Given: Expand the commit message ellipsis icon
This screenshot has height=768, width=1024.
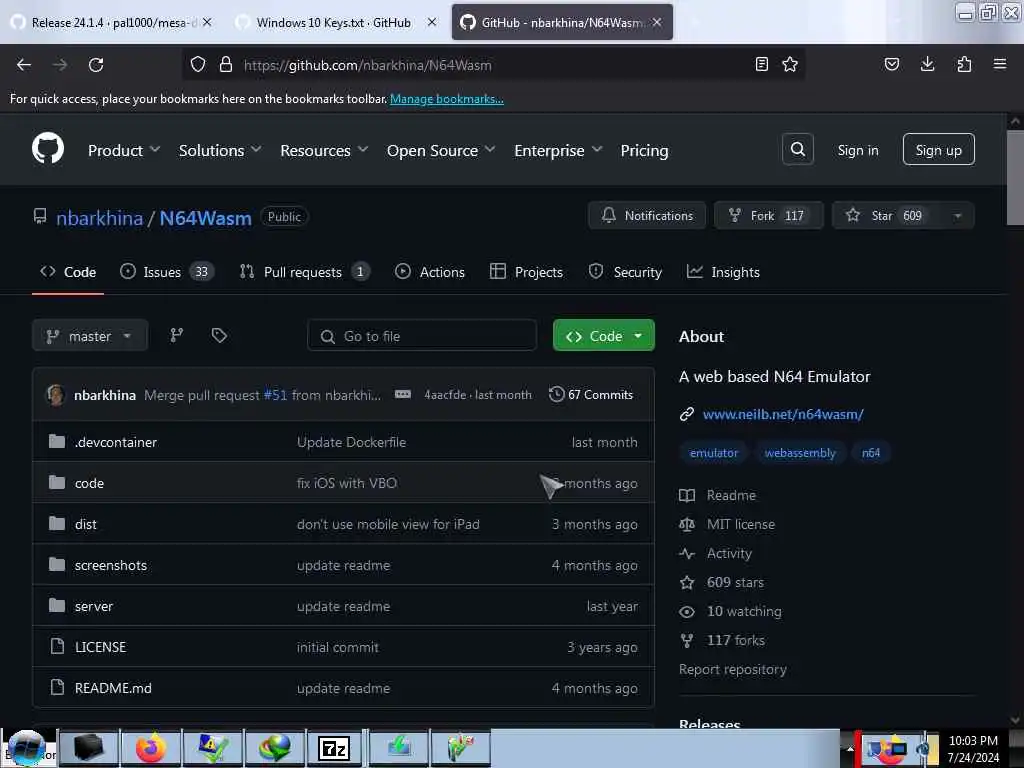Looking at the screenshot, I should coord(403,394).
